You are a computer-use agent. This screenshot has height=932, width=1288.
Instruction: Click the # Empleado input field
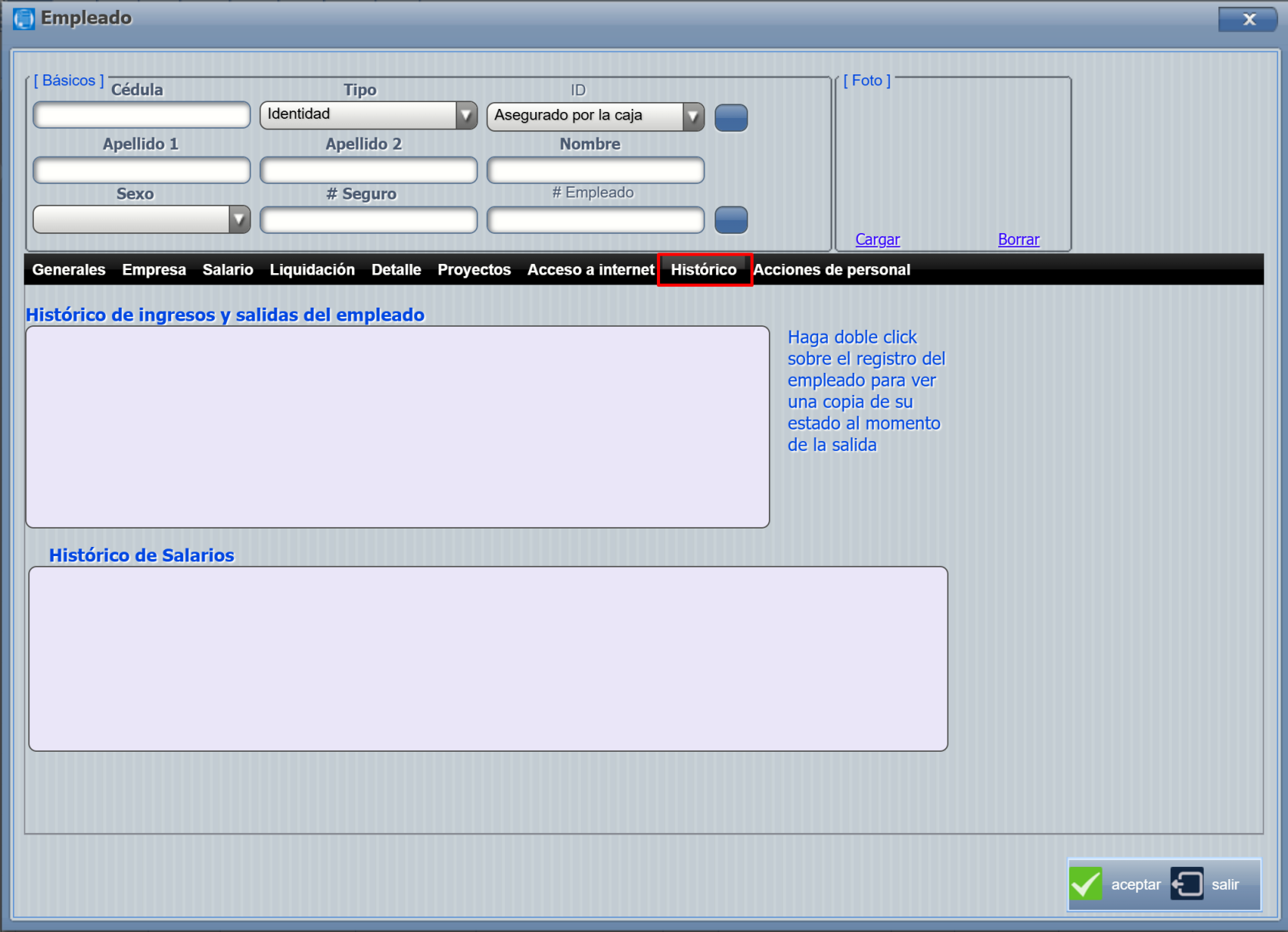(x=596, y=220)
